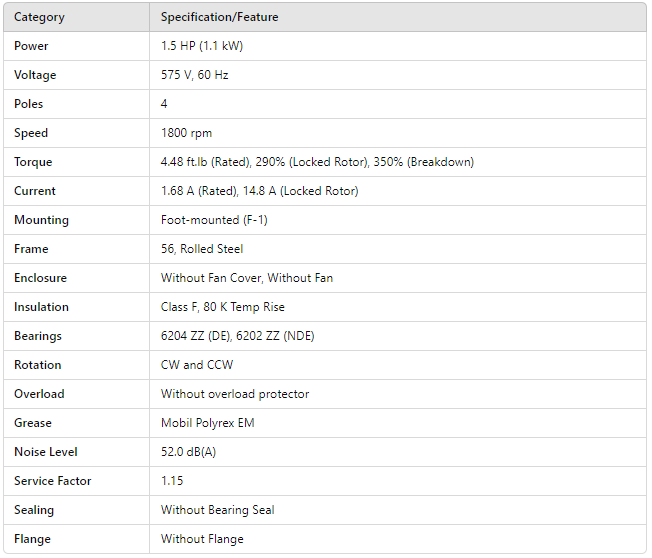Select the 575 V, 60 Hz cell
Viewport: 652px width, 558px height.
coord(195,75)
